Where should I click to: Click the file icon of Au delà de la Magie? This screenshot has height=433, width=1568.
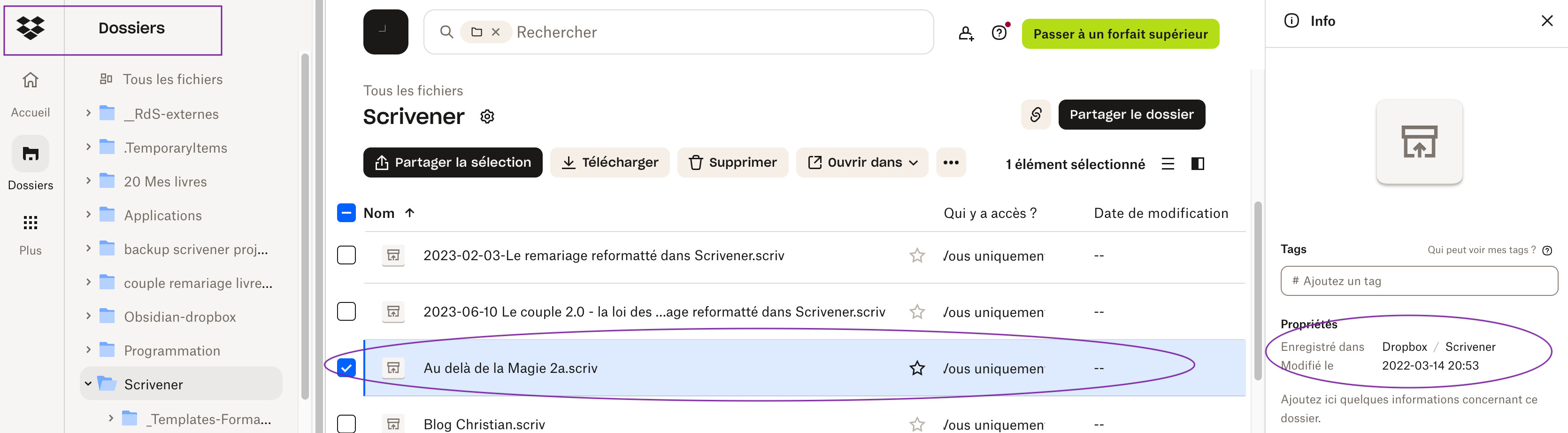(x=393, y=368)
